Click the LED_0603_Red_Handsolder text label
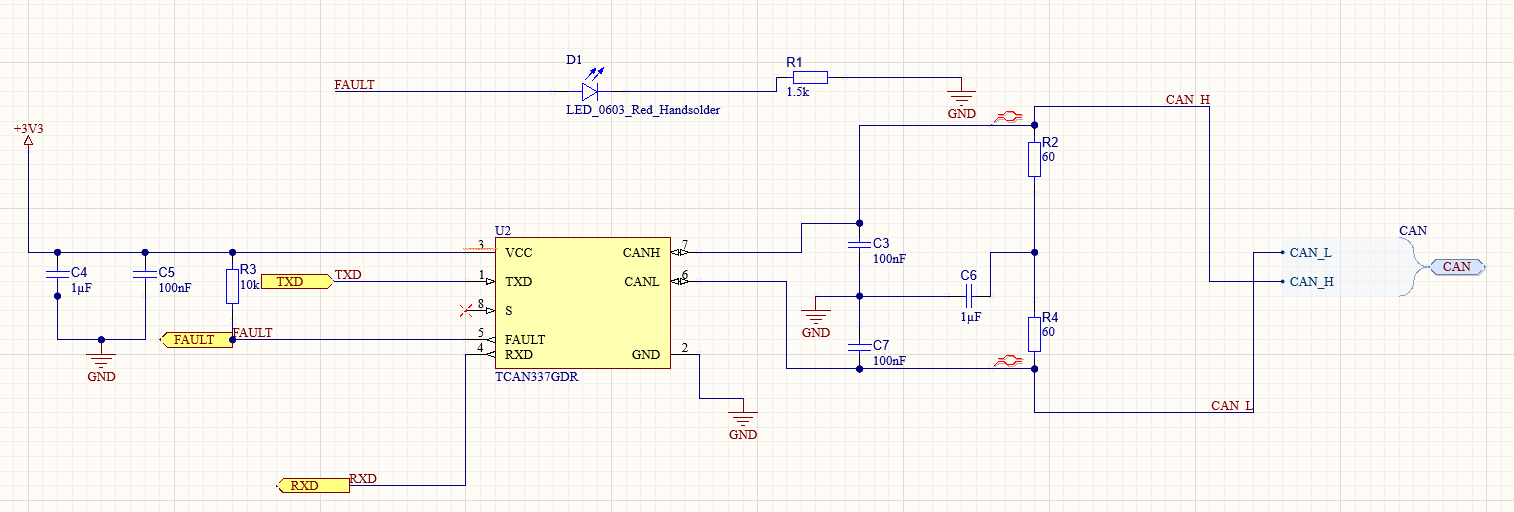 pos(642,110)
